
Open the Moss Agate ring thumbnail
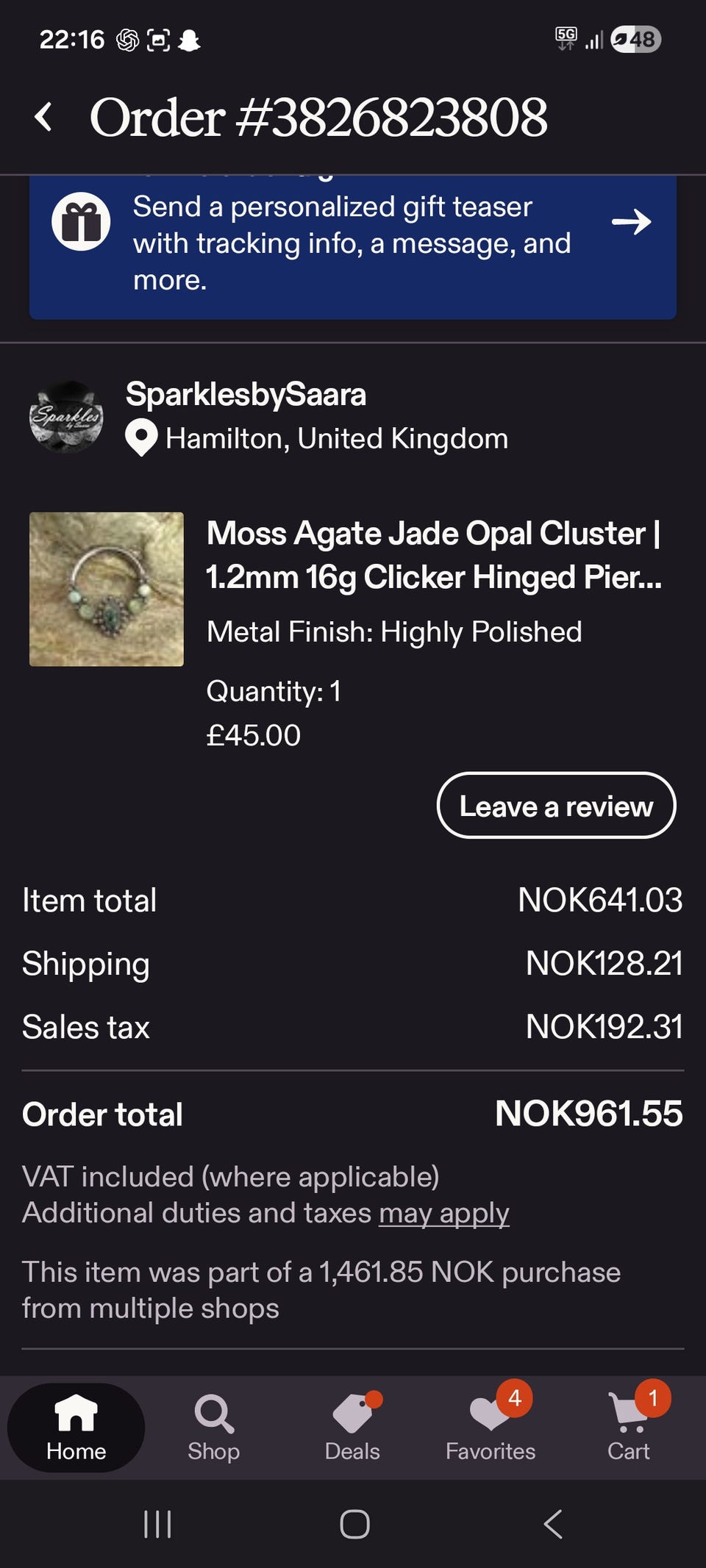tap(107, 589)
